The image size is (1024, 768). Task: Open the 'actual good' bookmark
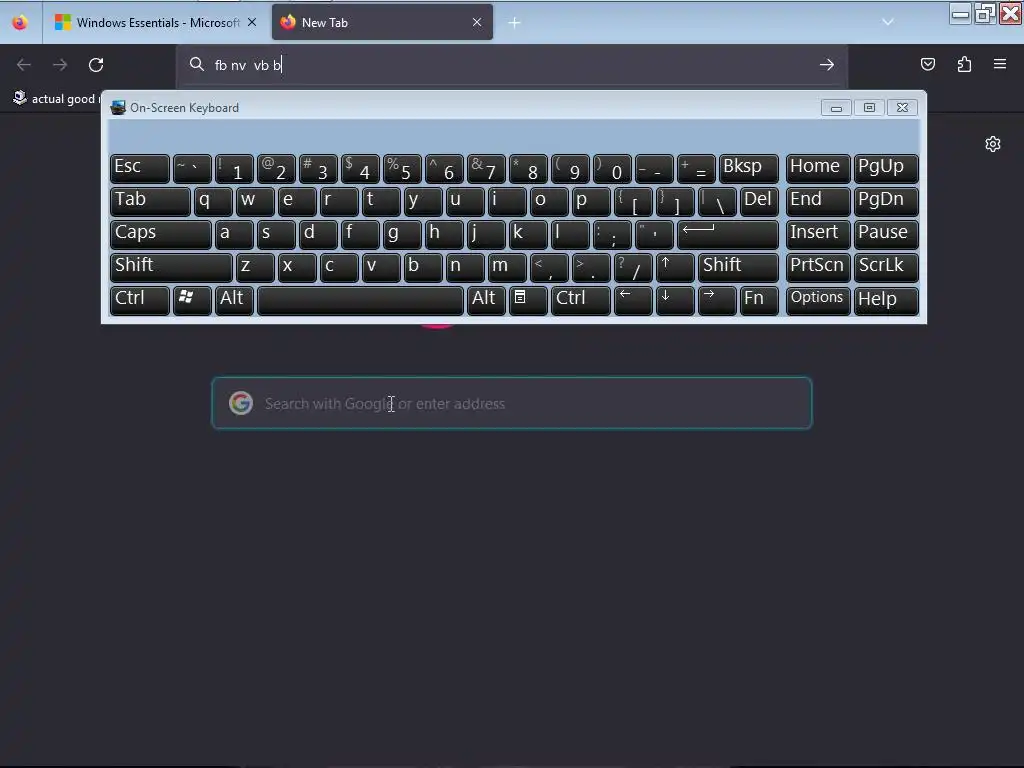tap(56, 99)
